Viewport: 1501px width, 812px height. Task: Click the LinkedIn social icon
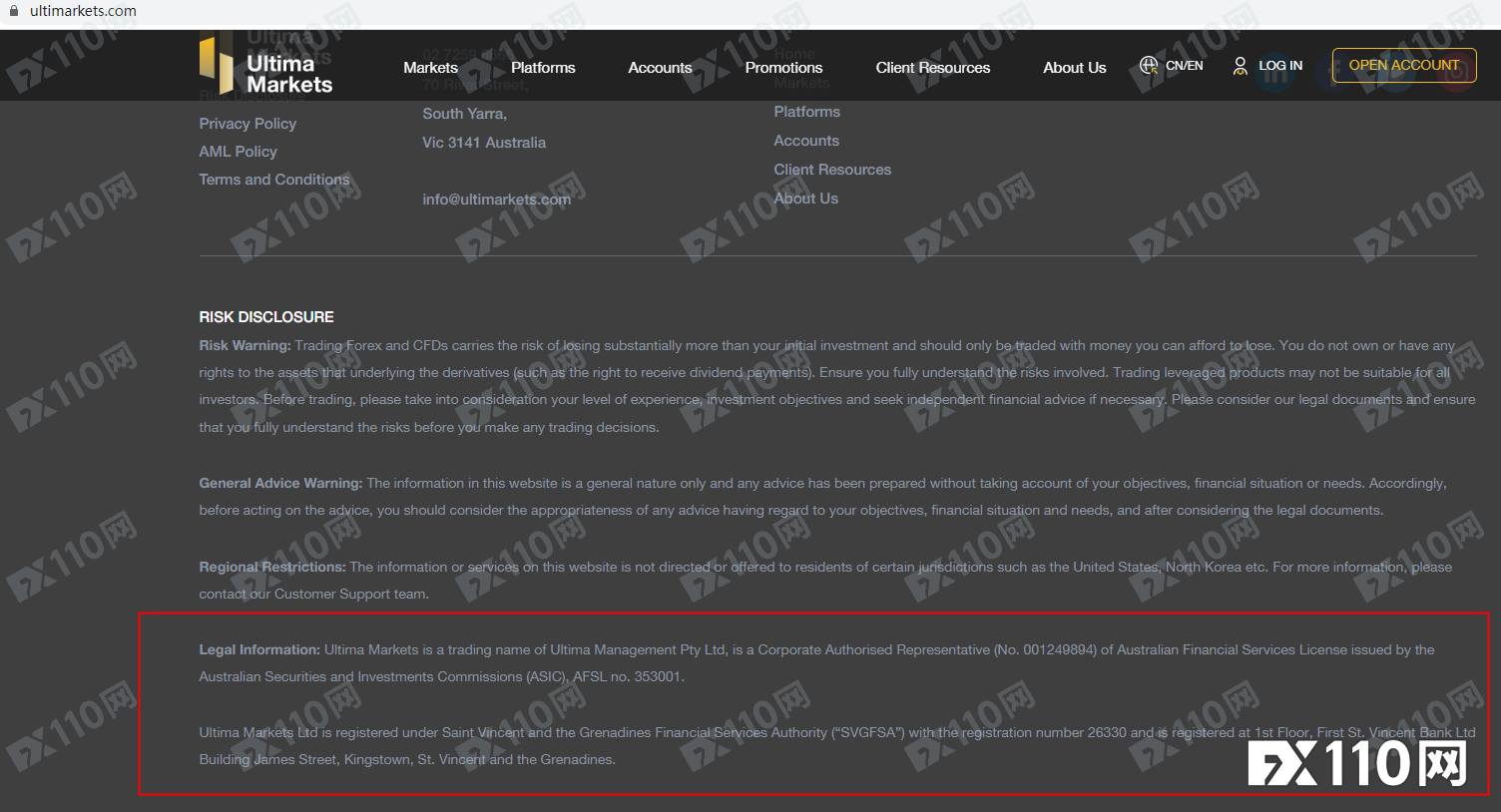click(x=1275, y=73)
